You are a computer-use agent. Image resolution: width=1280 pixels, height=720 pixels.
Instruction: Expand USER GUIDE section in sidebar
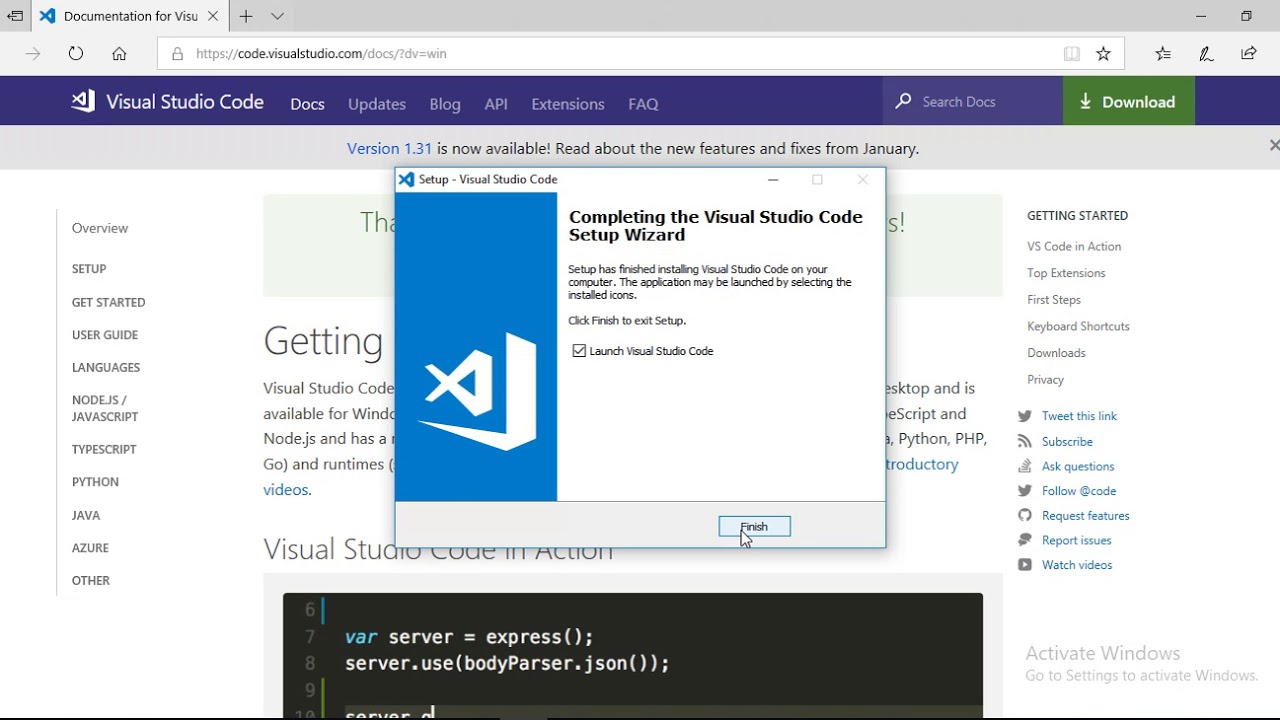point(105,335)
